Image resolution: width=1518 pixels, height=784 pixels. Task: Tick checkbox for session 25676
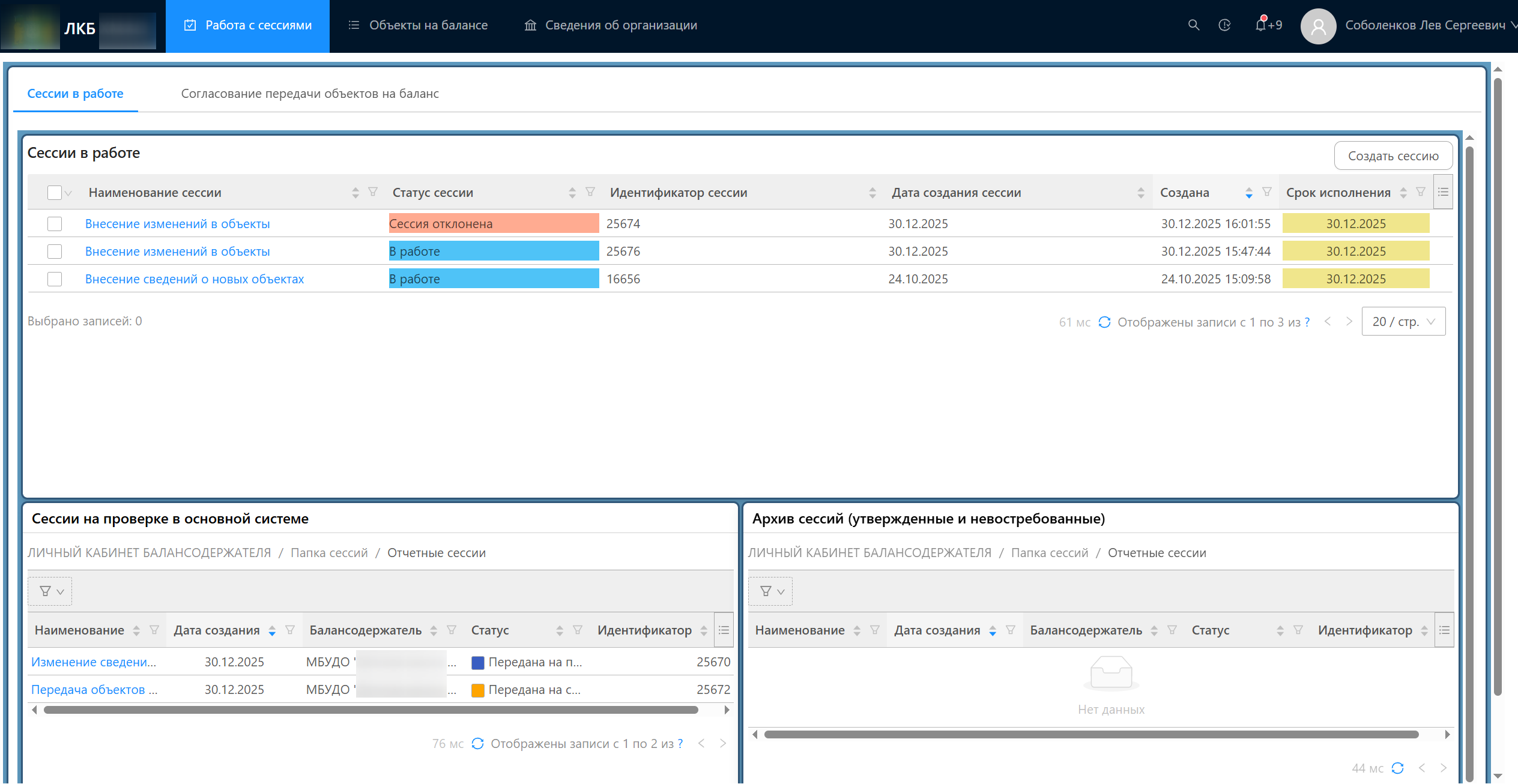coord(55,252)
